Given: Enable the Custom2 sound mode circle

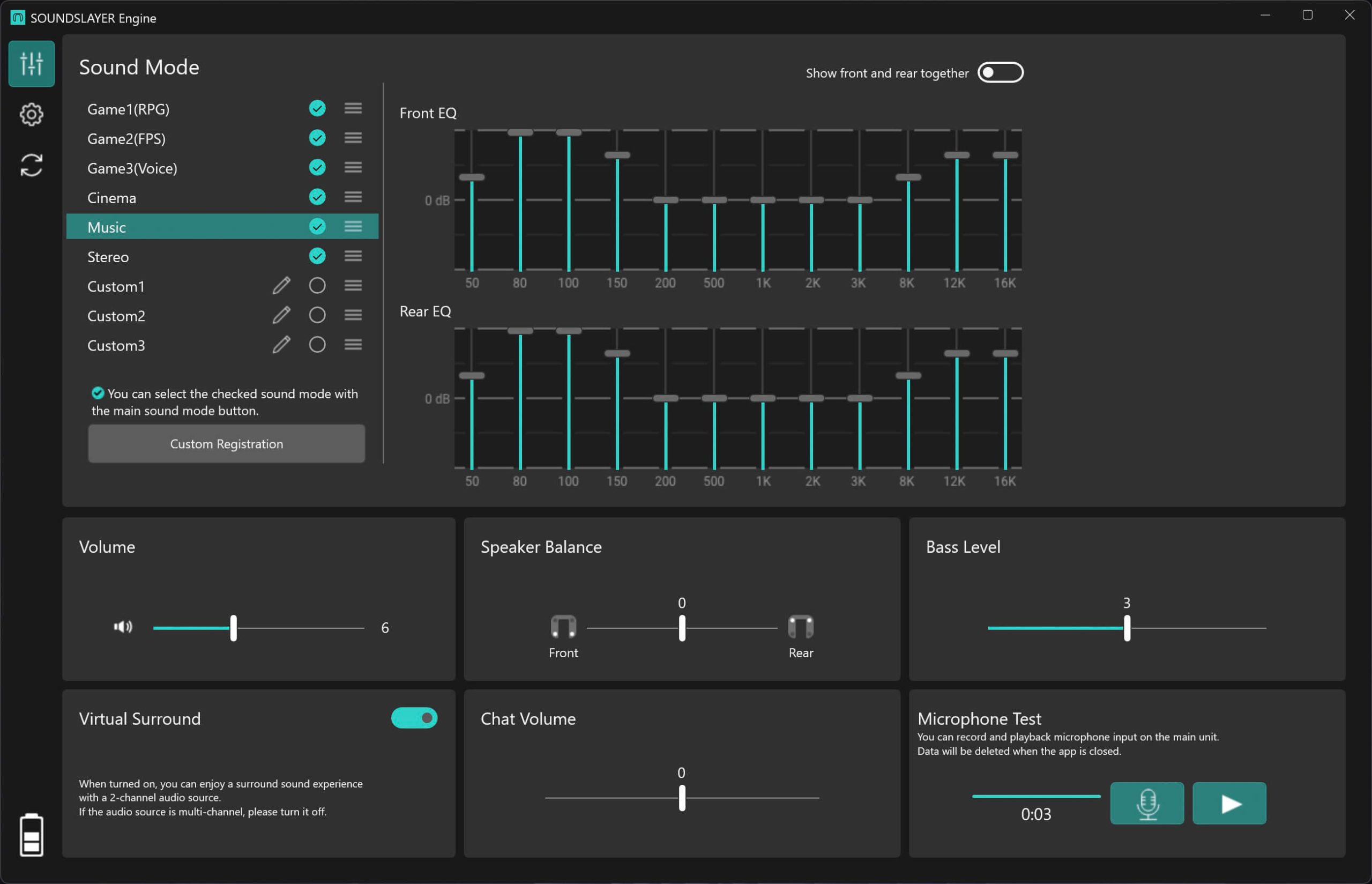Looking at the screenshot, I should [317, 315].
